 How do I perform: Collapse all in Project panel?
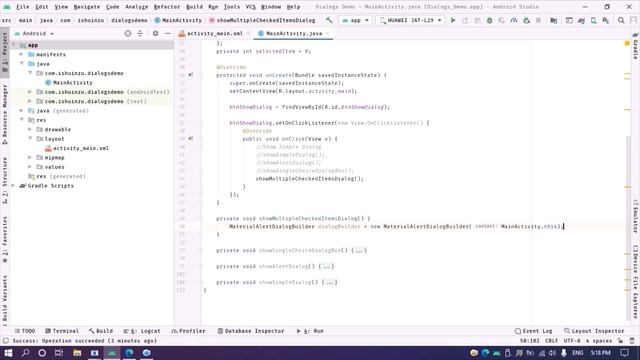pyautogui.click(x=140, y=33)
